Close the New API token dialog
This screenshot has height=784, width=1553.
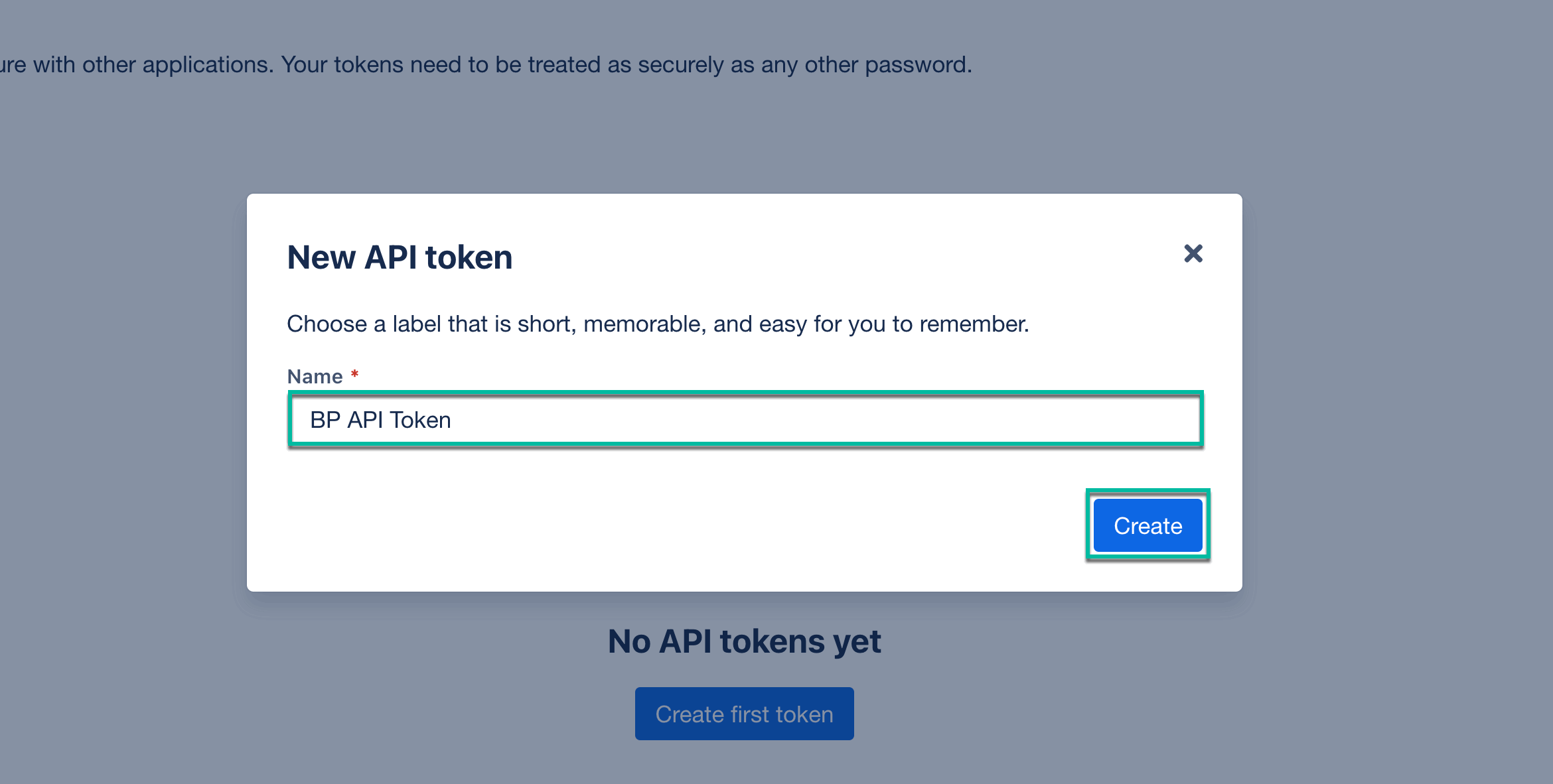pyautogui.click(x=1193, y=253)
